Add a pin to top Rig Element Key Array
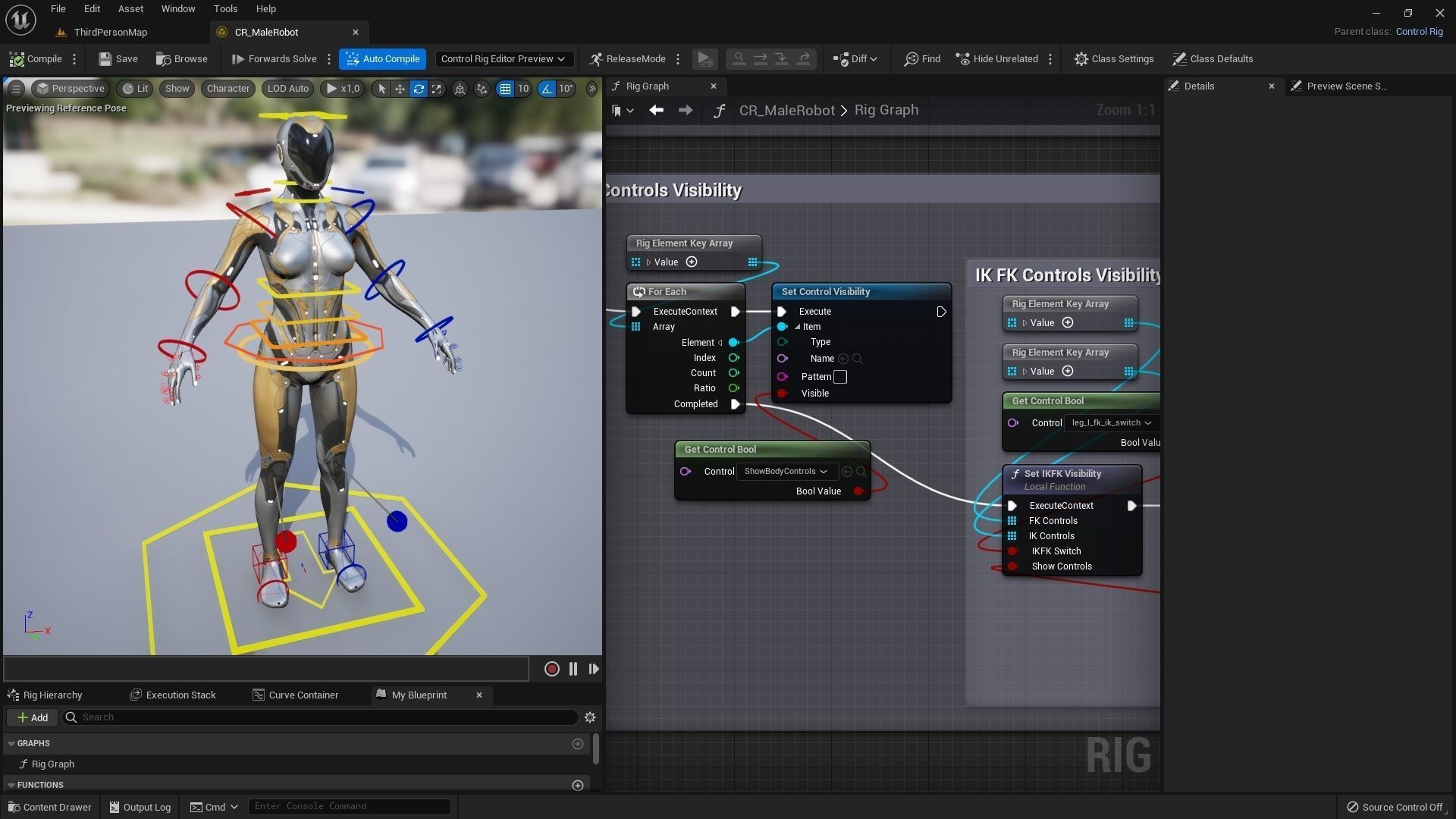Image resolution: width=1456 pixels, height=819 pixels. tap(692, 262)
